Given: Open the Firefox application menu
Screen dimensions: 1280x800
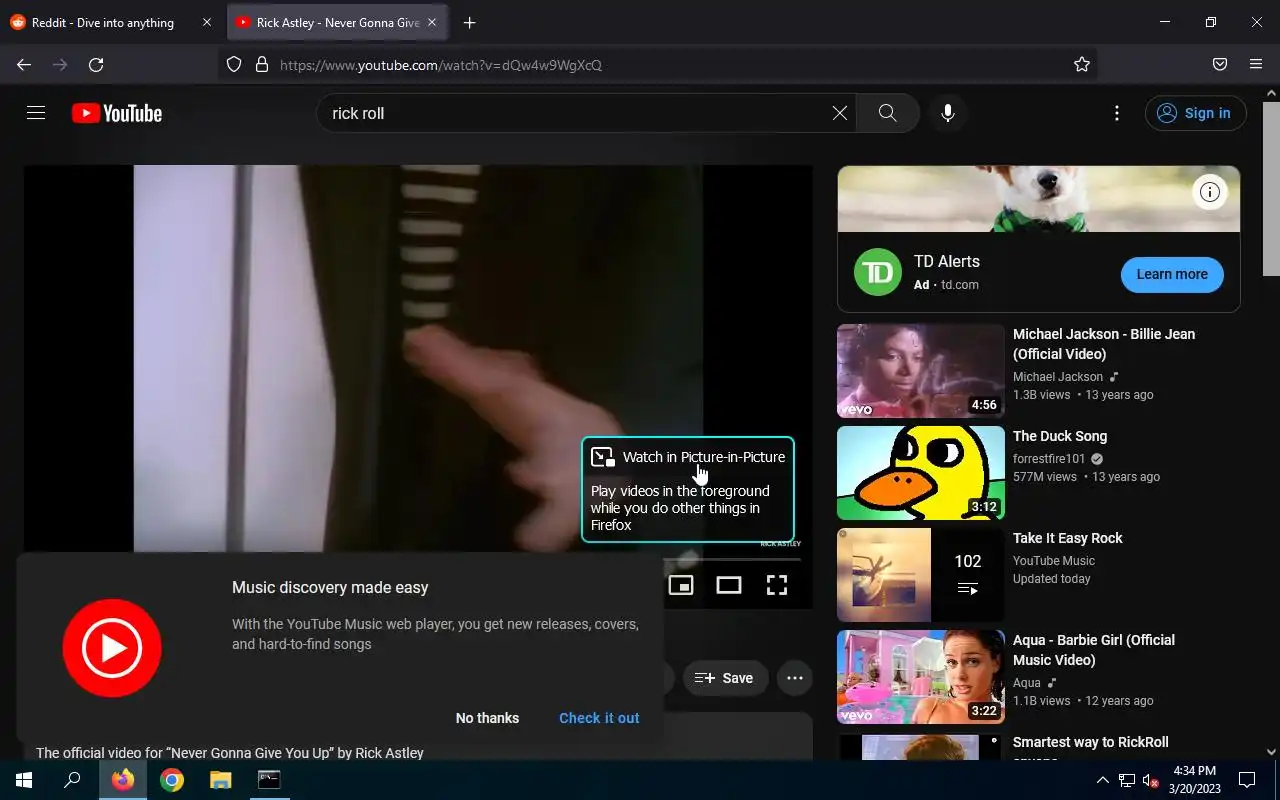Looking at the screenshot, I should pyautogui.click(x=1256, y=64).
